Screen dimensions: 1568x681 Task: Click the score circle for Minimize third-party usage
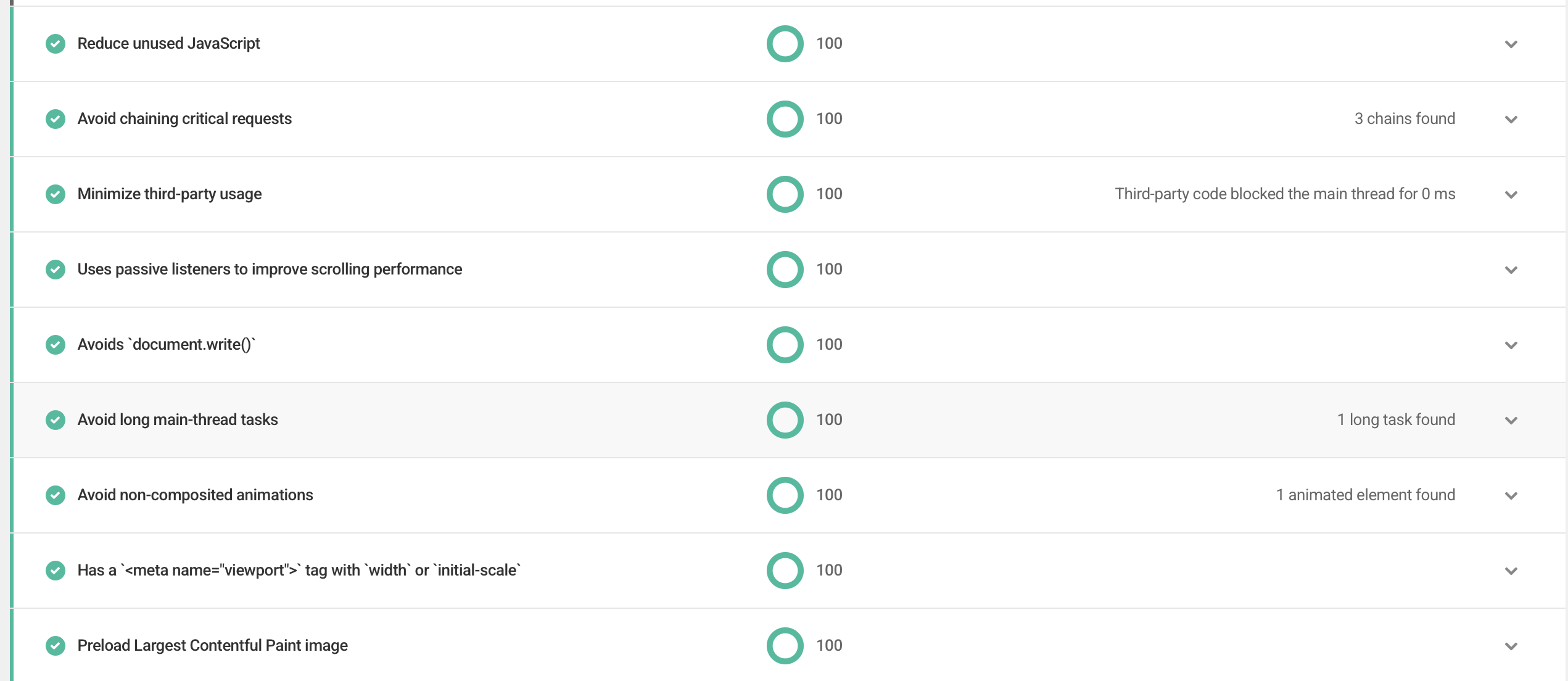click(x=785, y=194)
